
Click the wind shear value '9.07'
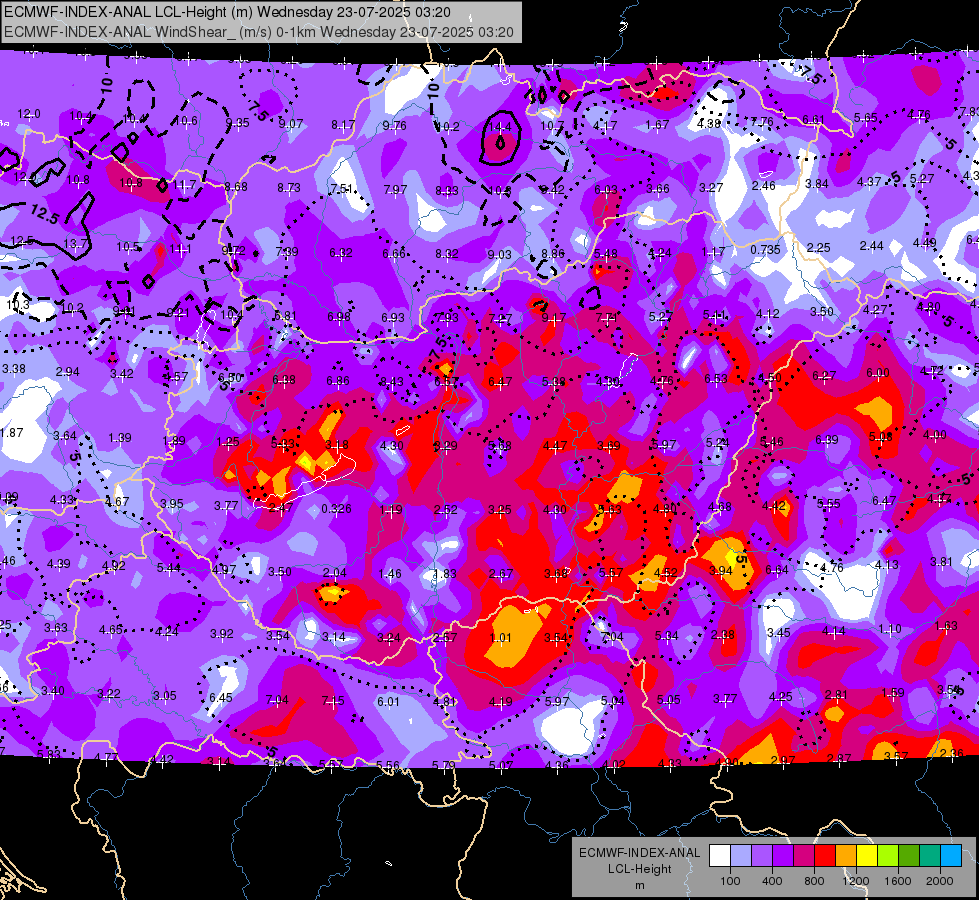click(291, 124)
